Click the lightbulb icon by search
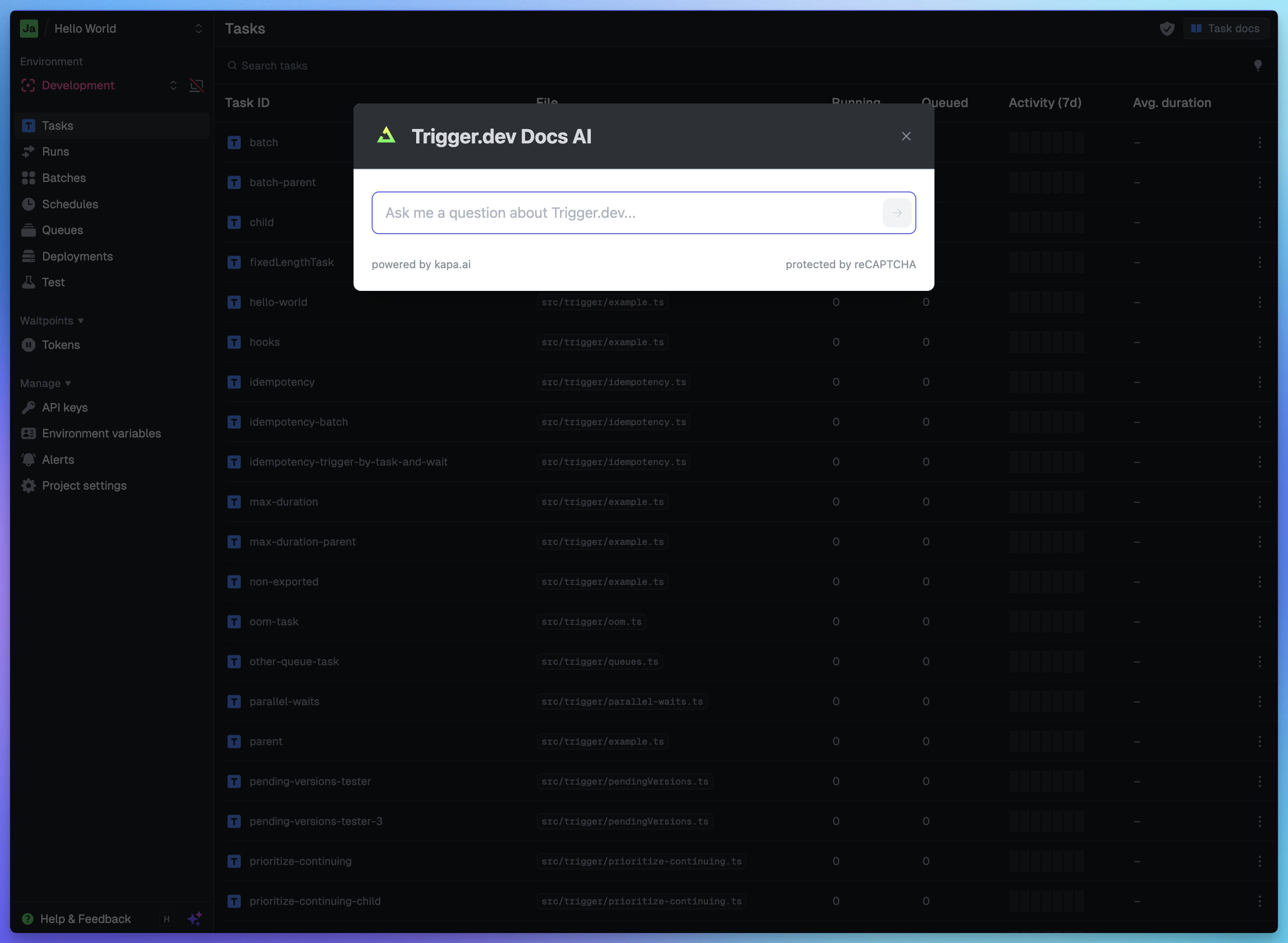1288x943 pixels. (x=1258, y=66)
